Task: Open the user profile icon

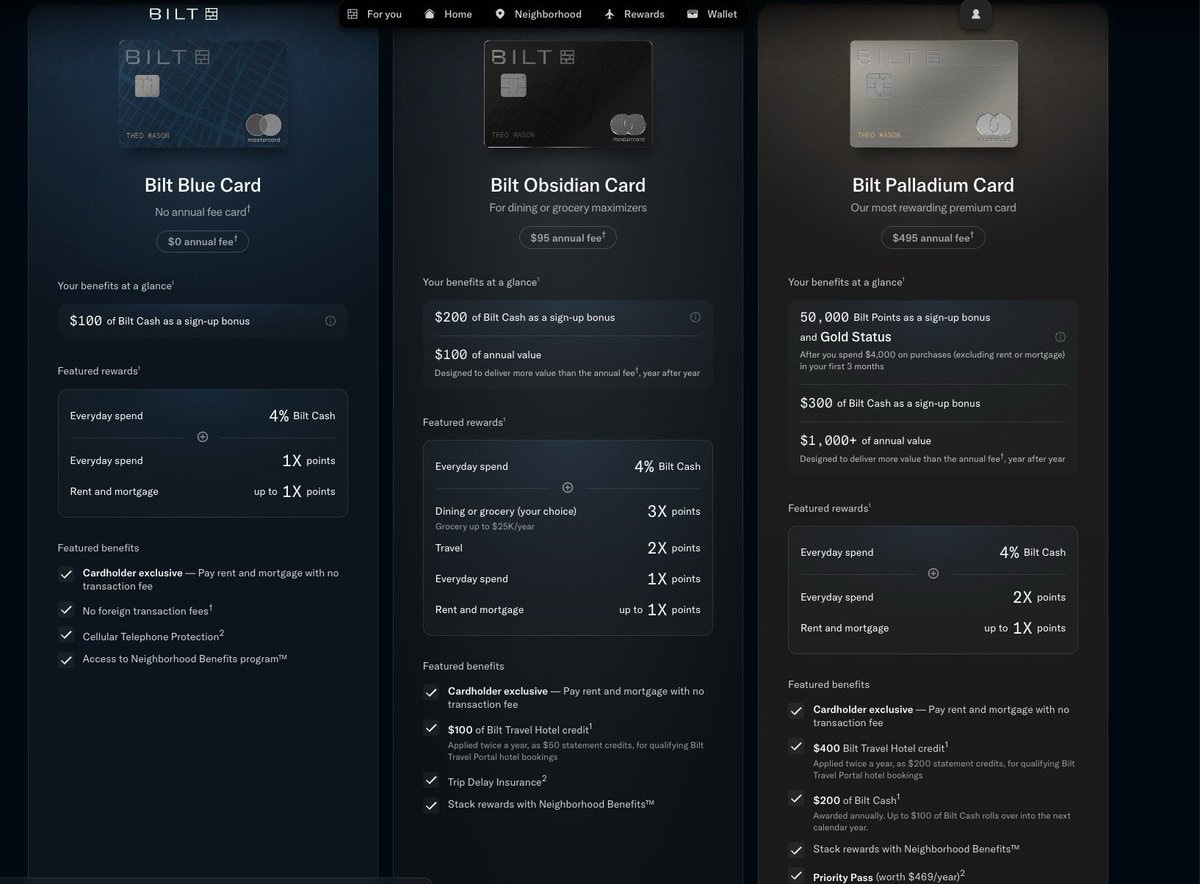Action: tap(975, 14)
